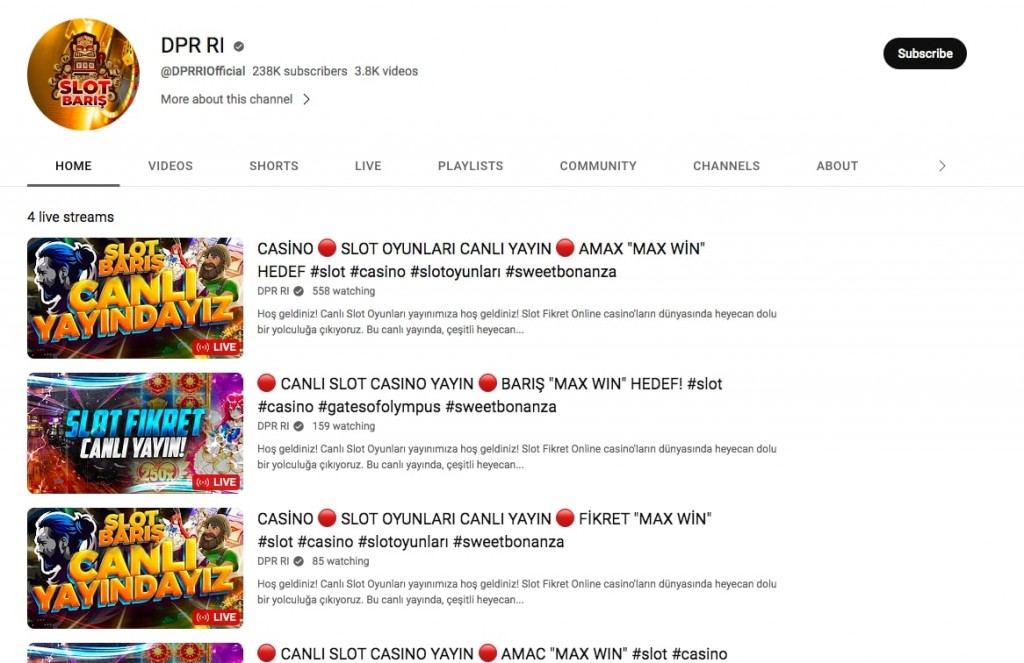Viewport: 1024px width, 663px height.
Task: Click DPR RI name under 558 watching stream
Action: coord(273,291)
